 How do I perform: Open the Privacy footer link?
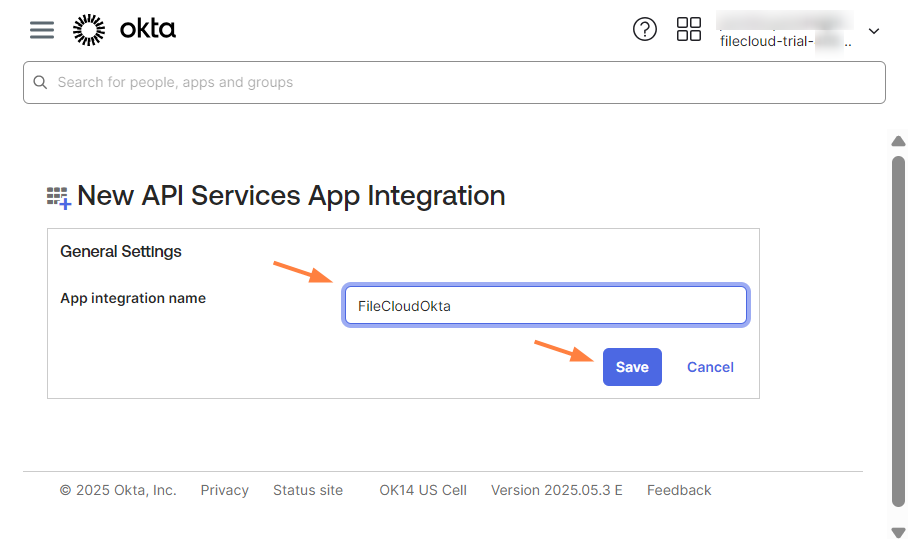click(x=224, y=490)
